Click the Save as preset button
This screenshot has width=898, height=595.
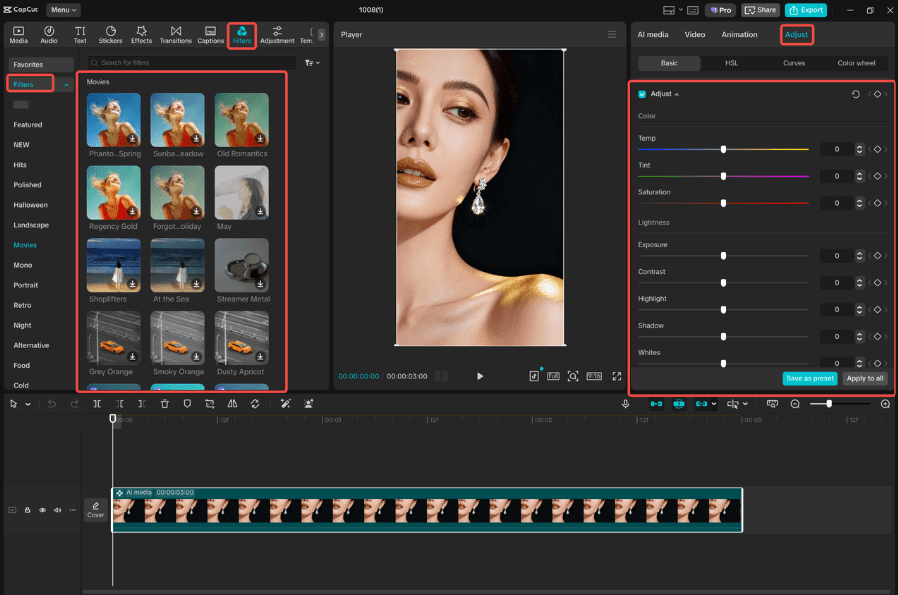point(809,378)
